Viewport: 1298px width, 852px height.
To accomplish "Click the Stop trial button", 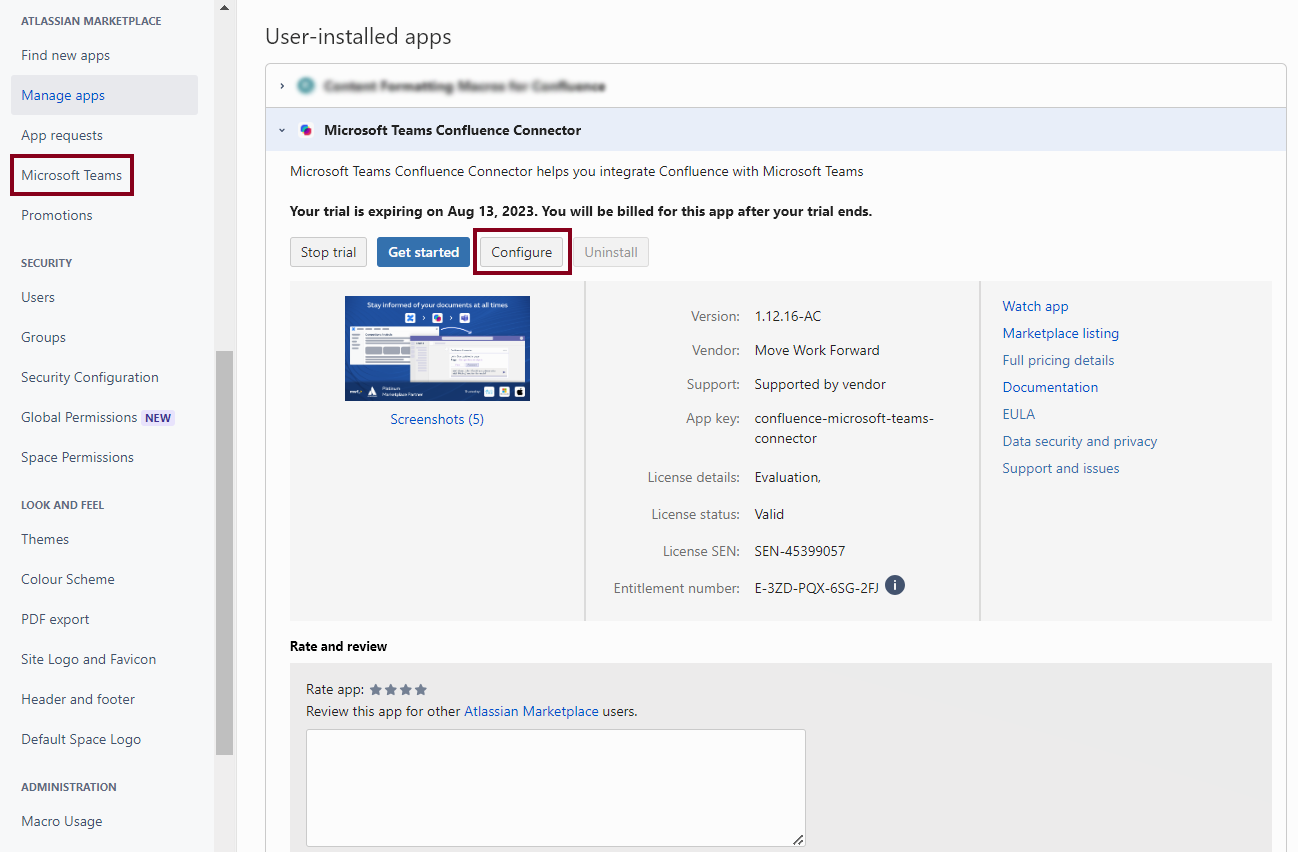I will click(328, 252).
